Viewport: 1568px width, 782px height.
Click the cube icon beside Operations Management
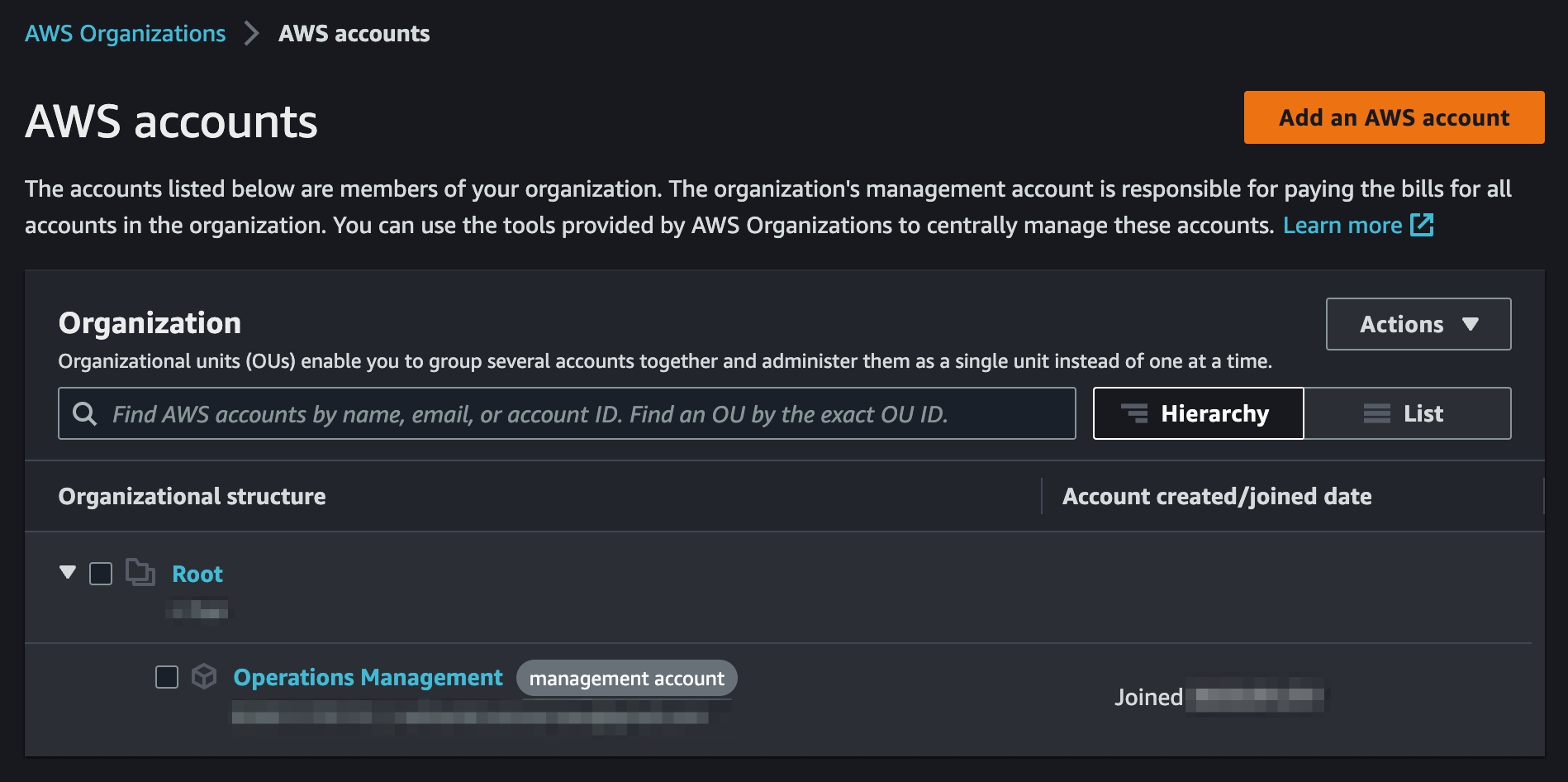204,676
